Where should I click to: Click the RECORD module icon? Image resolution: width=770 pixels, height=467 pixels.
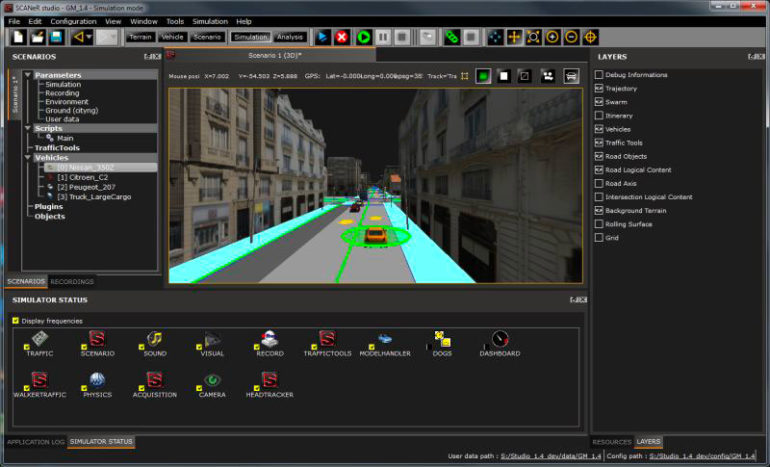click(269, 339)
